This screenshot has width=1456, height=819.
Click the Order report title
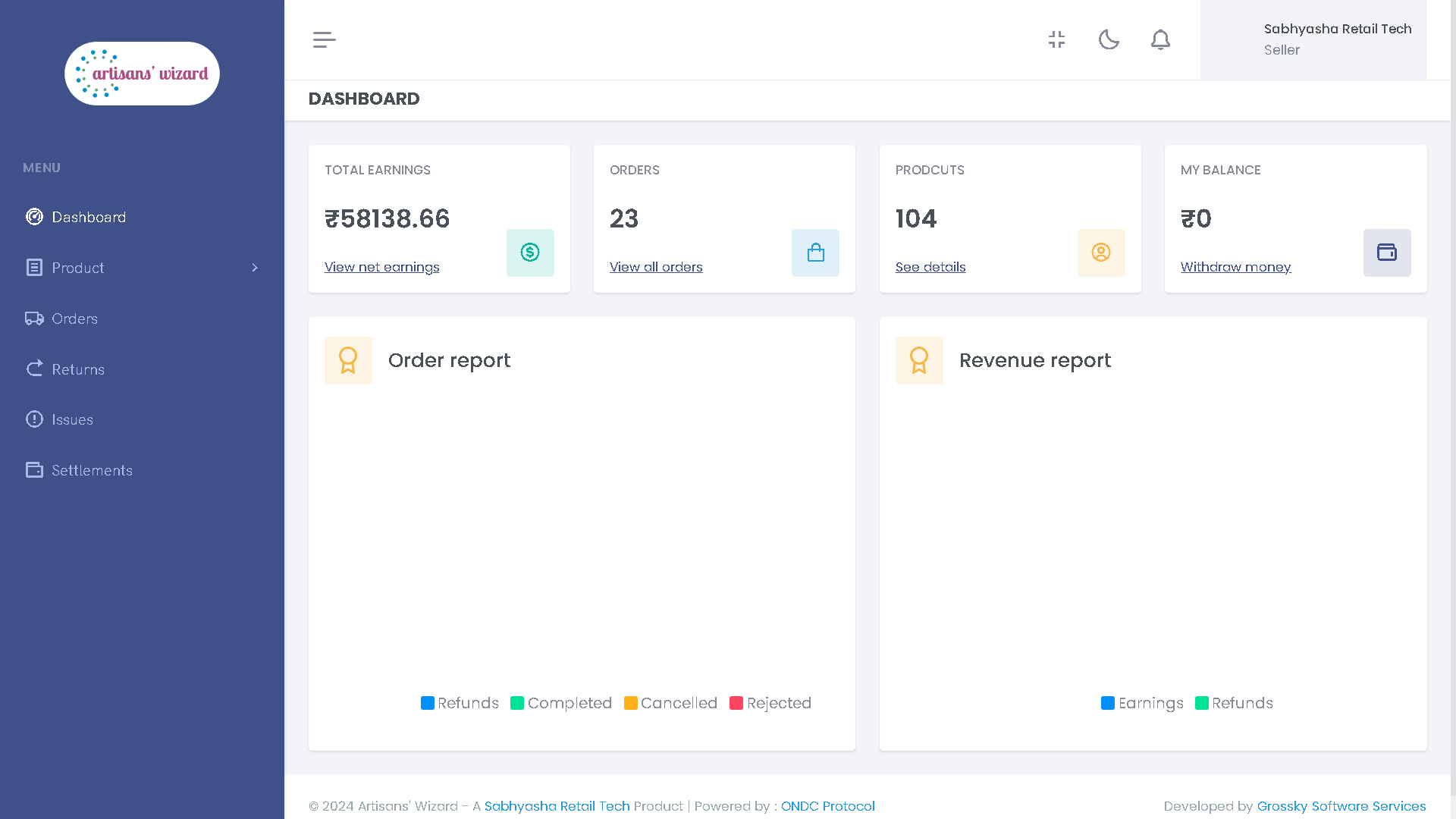(x=449, y=360)
